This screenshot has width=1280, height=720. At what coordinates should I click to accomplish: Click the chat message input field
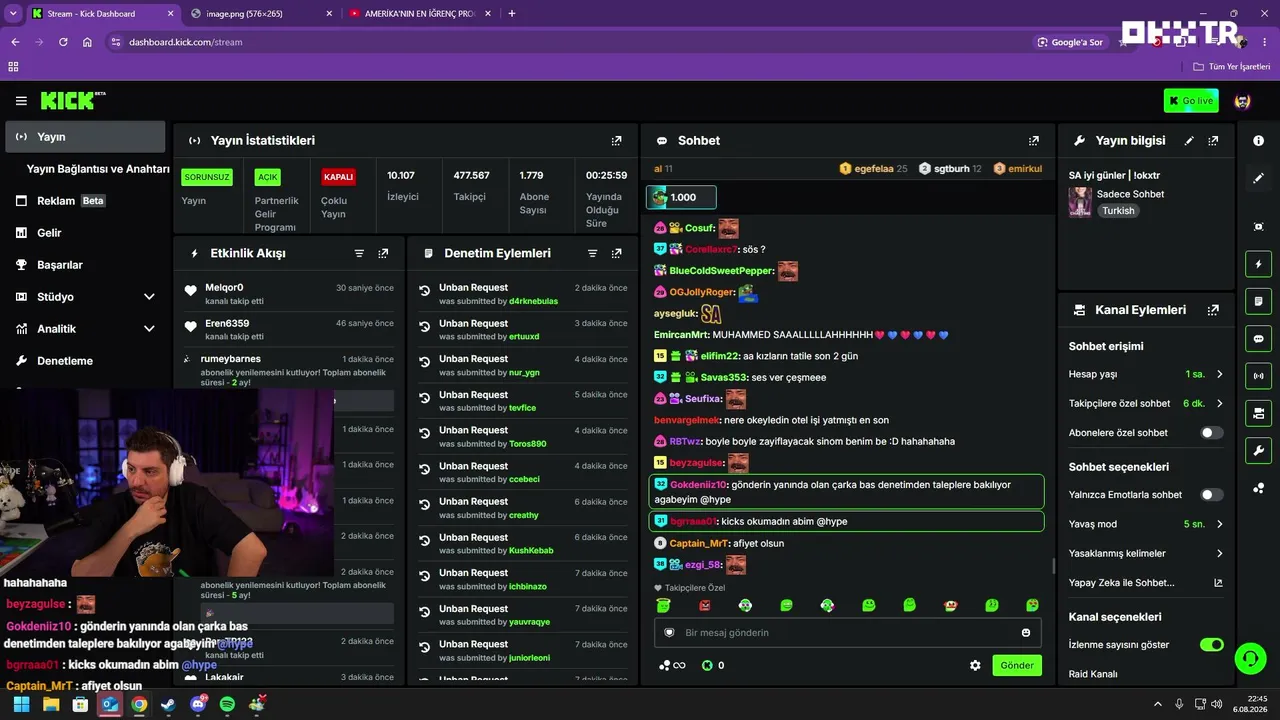848,633
